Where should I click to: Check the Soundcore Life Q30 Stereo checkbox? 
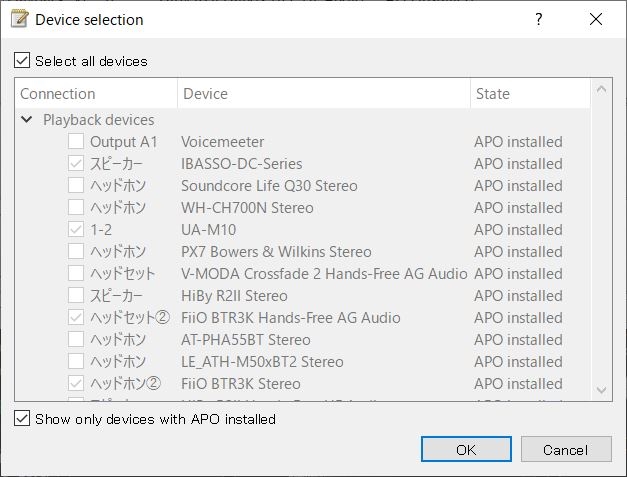coord(76,186)
